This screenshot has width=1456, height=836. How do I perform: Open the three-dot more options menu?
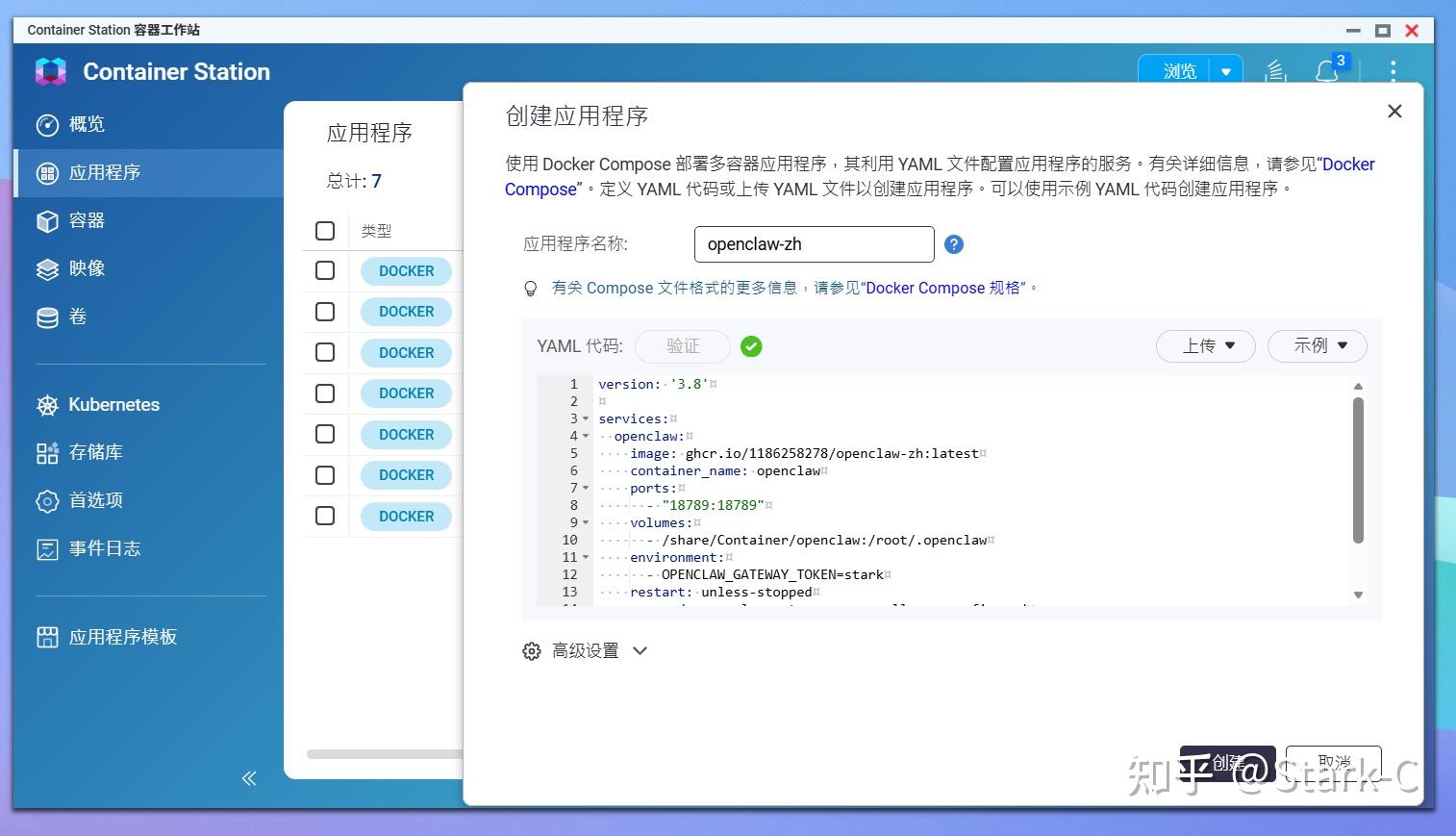coord(1393,71)
